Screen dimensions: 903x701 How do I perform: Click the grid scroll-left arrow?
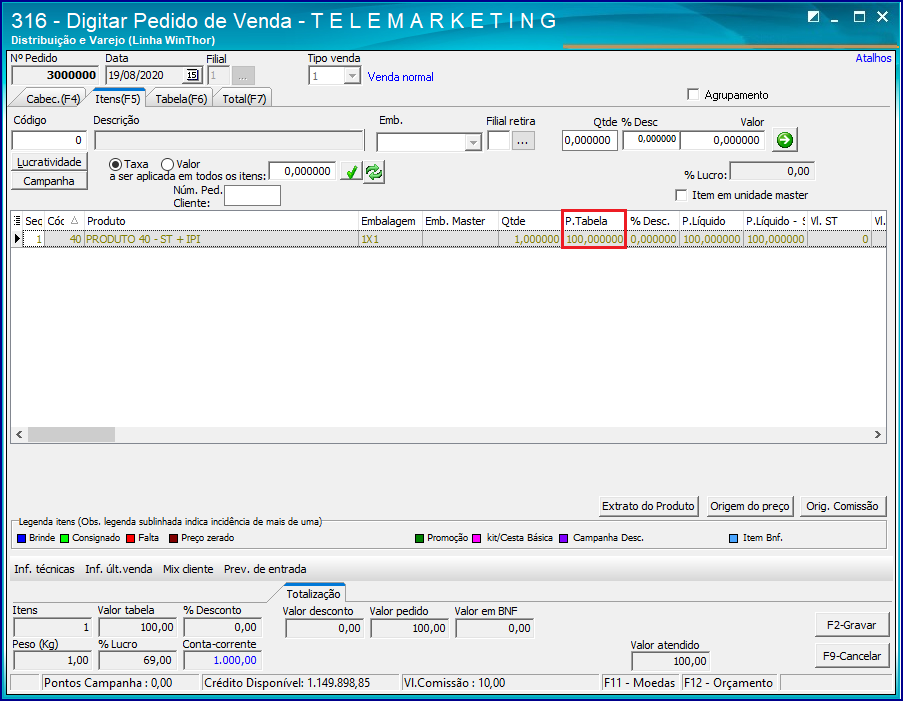(x=19, y=434)
